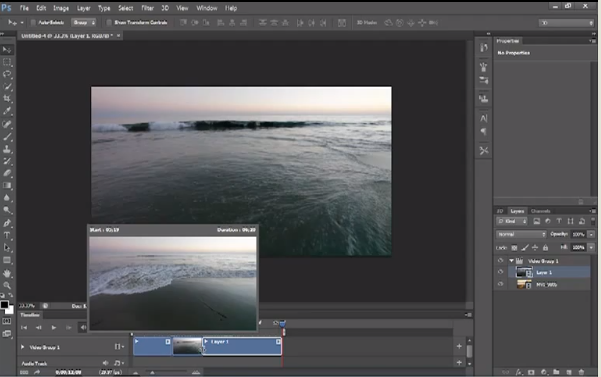Select the Layer 1 clip in timeline
601x377 pixels.
point(242,346)
